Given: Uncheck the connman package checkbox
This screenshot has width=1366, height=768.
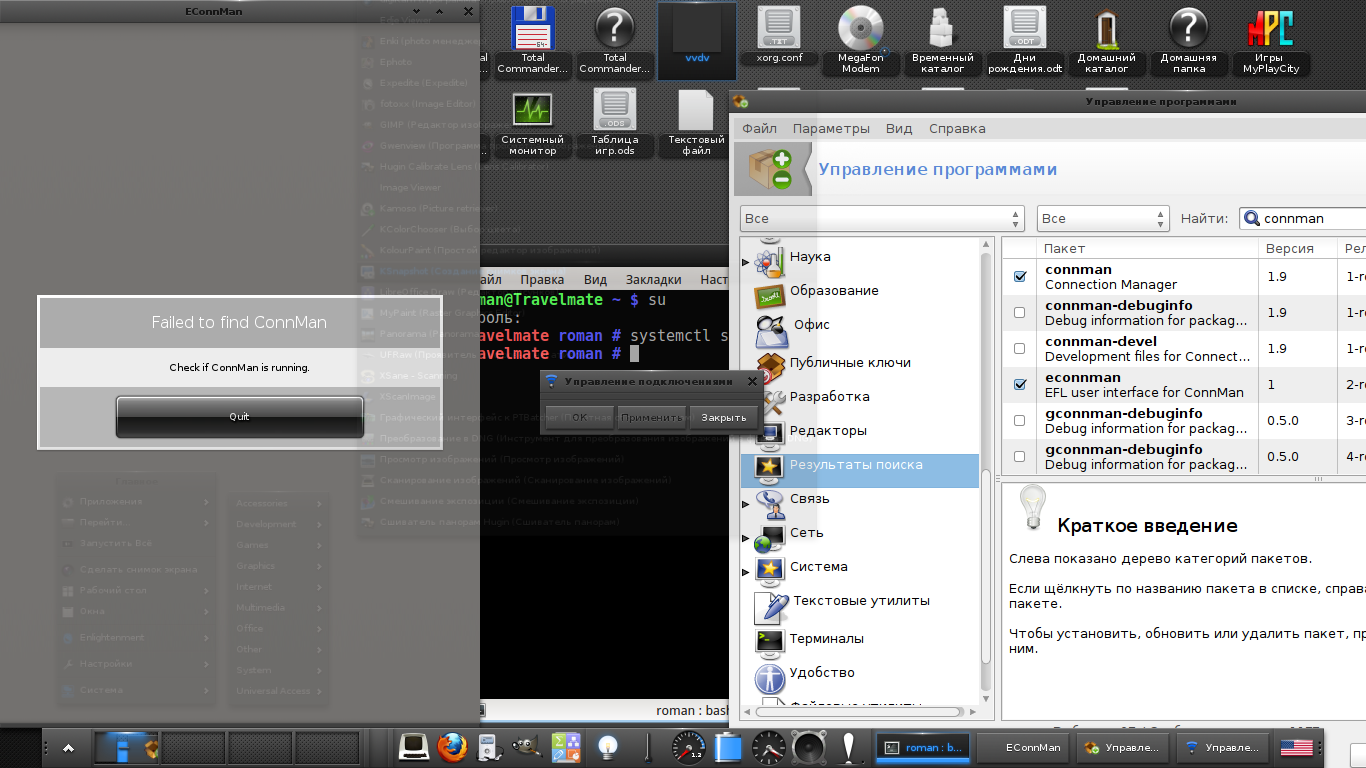Looking at the screenshot, I should point(1020,277).
